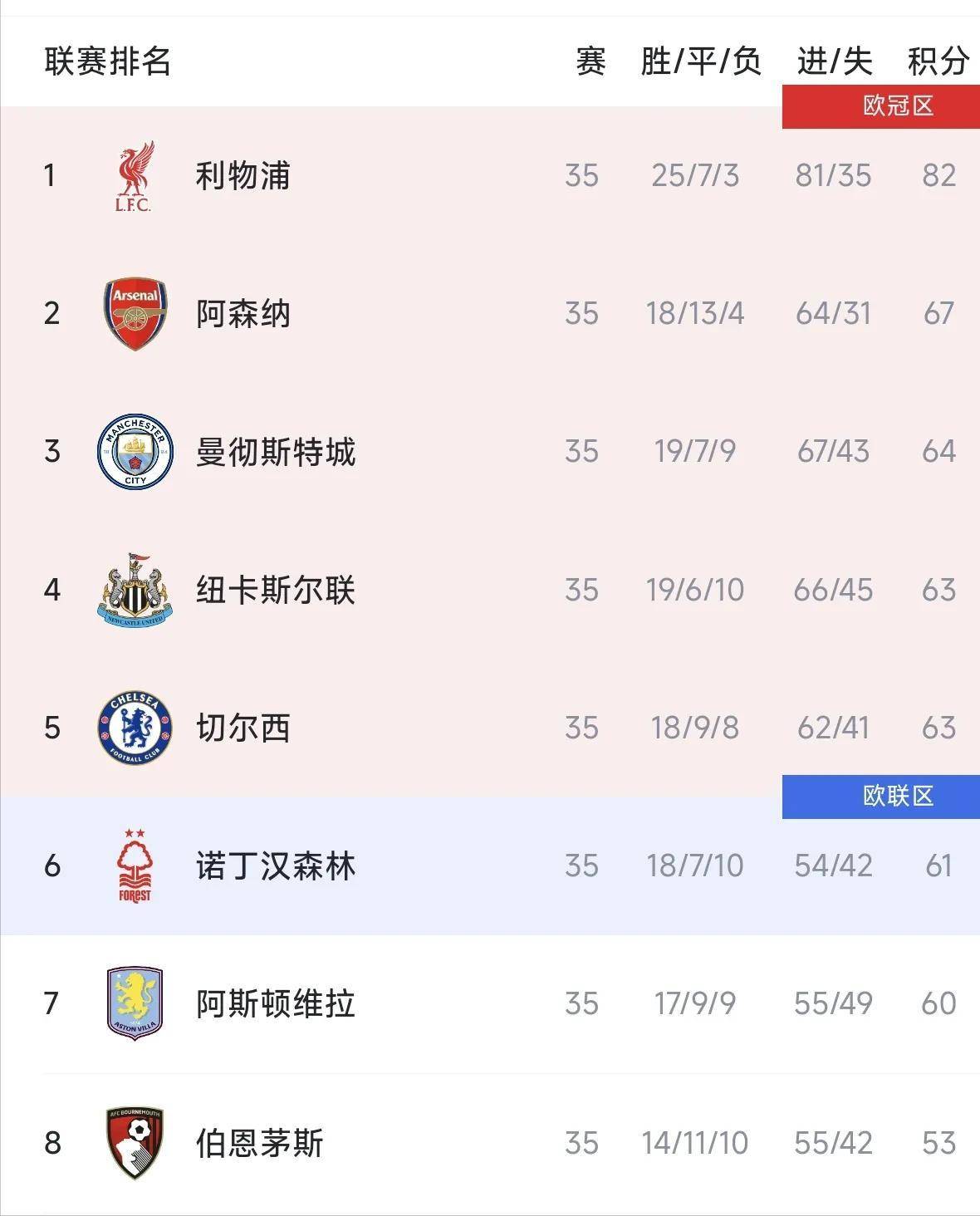Click the Arsenal cannon badge
The width and height of the screenshot is (980, 1216).
[135, 313]
